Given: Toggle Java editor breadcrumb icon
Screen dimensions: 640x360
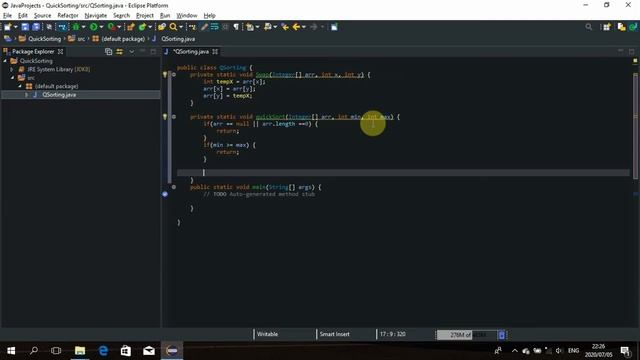Looking at the screenshot, I should coord(192,27).
